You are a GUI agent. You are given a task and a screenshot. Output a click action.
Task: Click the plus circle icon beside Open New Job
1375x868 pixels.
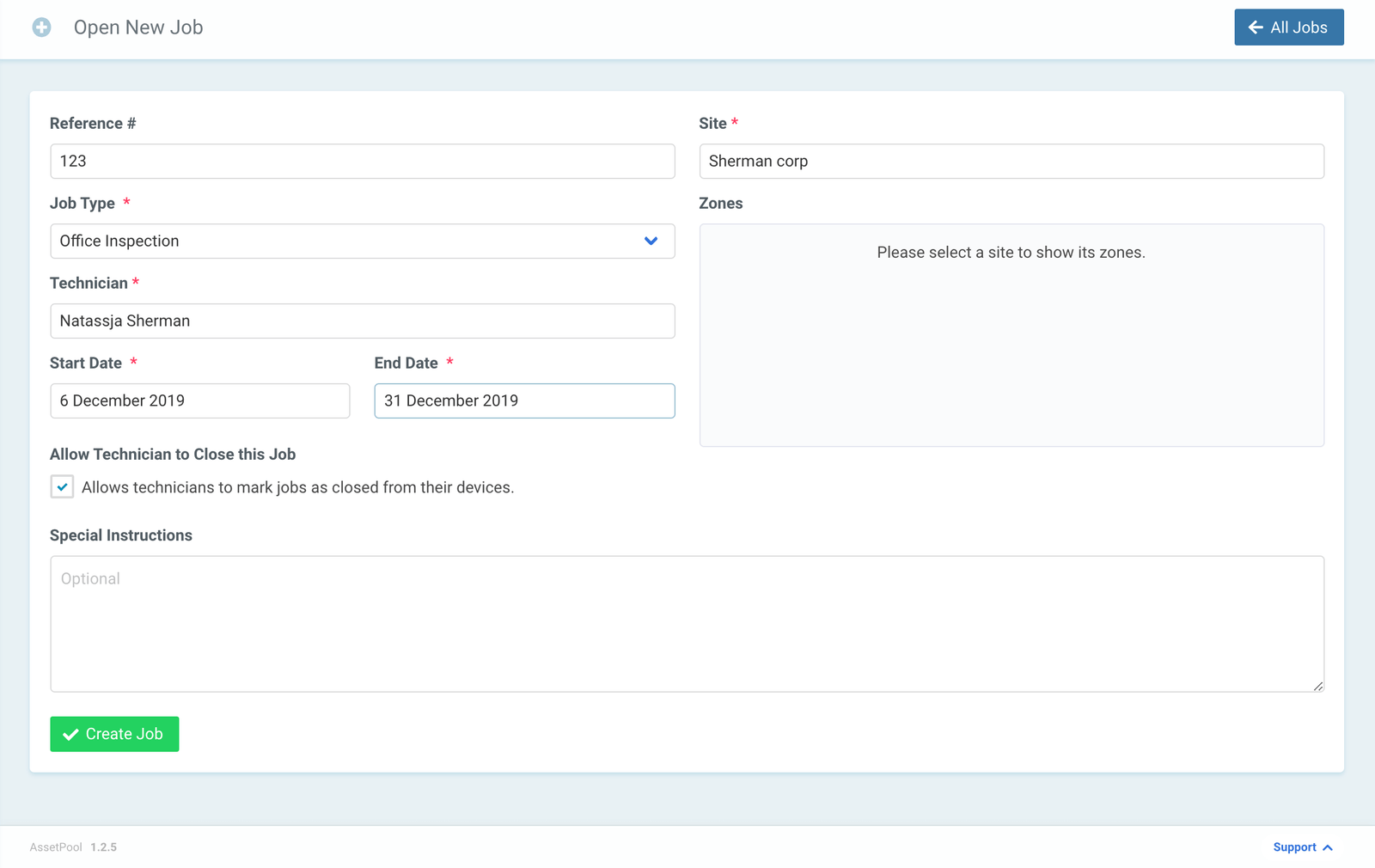click(x=41, y=28)
